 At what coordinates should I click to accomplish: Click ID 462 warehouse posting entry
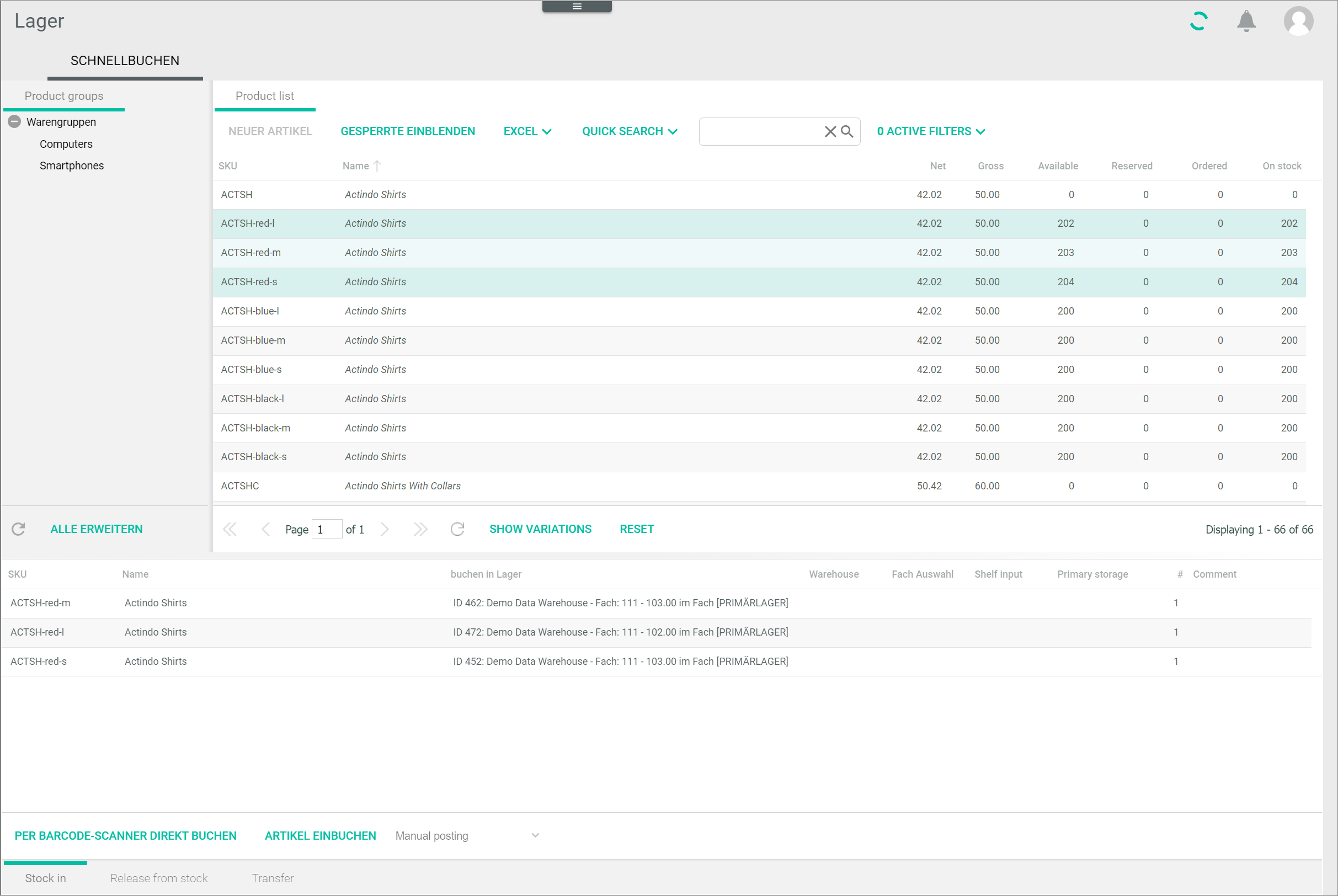tap(620, 603)
